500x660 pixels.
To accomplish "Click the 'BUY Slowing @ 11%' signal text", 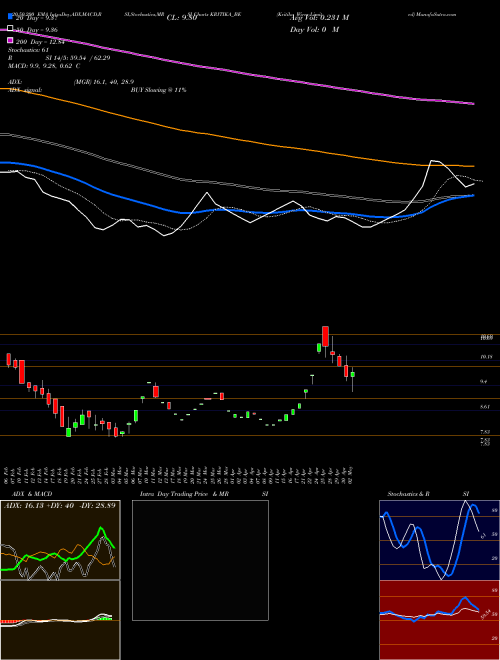I will coord(158,90).
